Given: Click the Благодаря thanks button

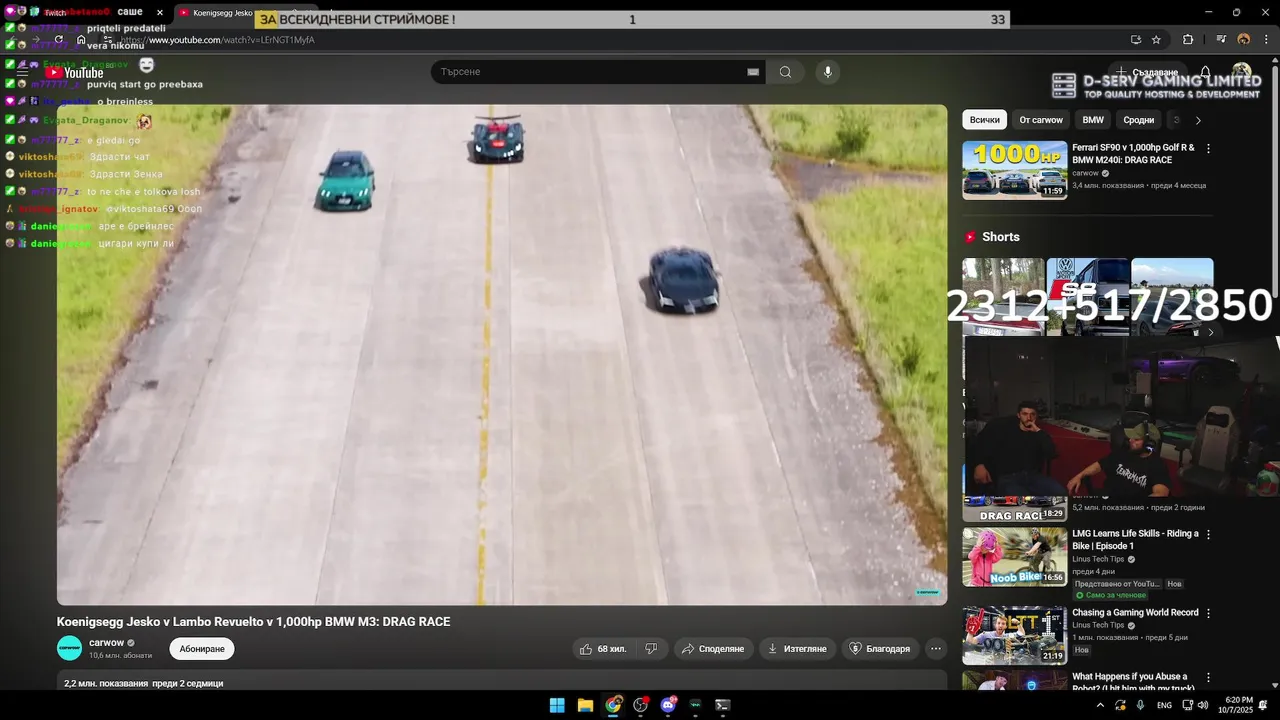Looking at the screenshot, I should coord(880,649).
